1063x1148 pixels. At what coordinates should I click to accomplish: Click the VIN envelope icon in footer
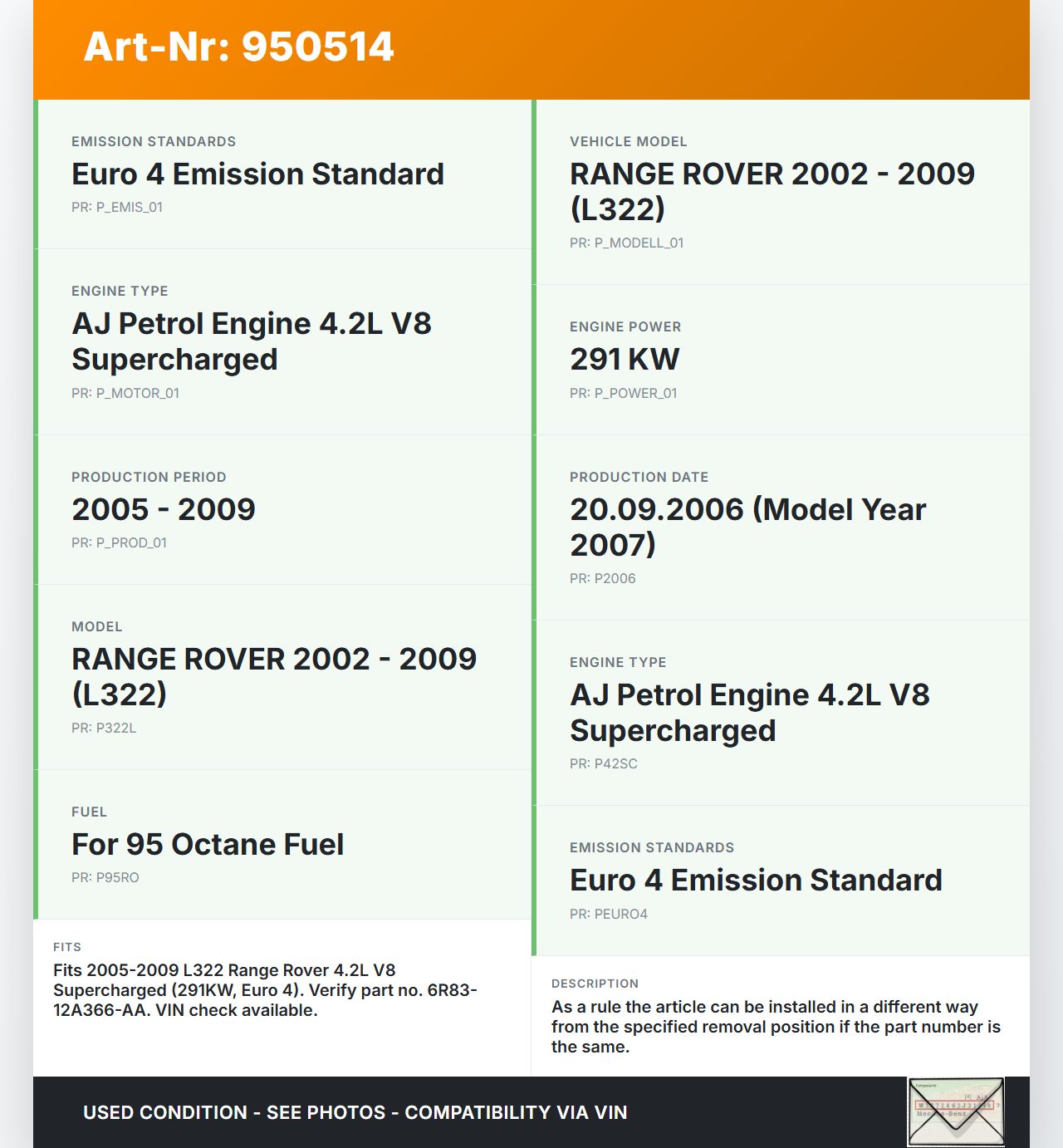tap(956, 1111)
